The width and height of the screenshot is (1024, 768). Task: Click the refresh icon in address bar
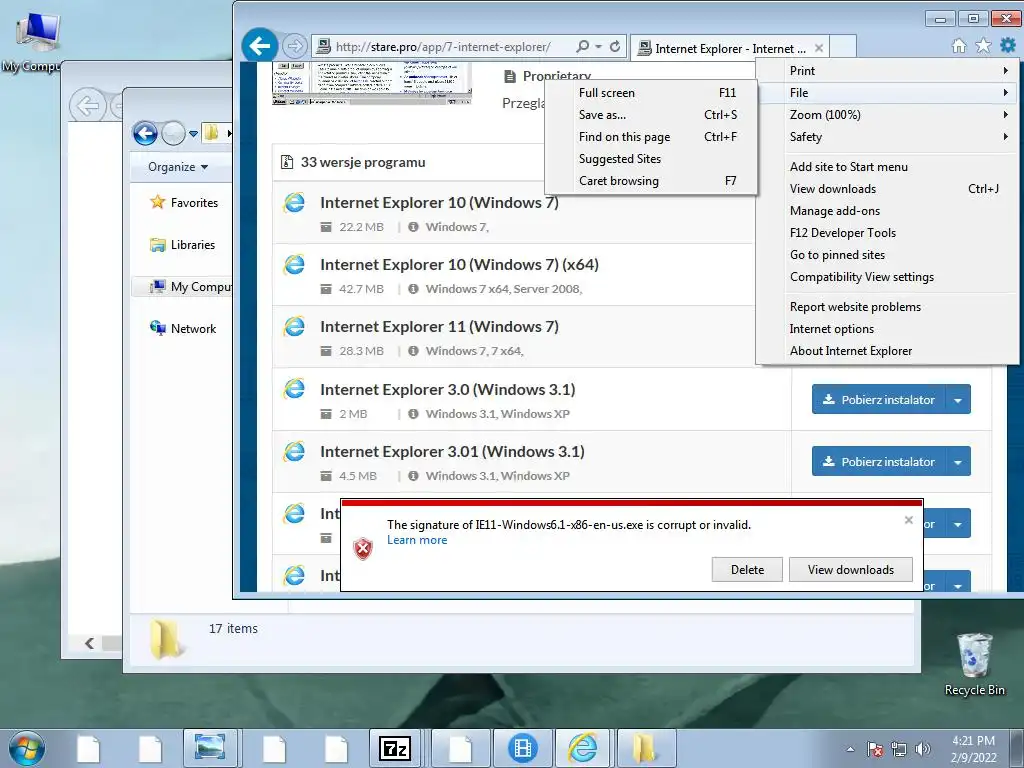click(x=615, y=46)
